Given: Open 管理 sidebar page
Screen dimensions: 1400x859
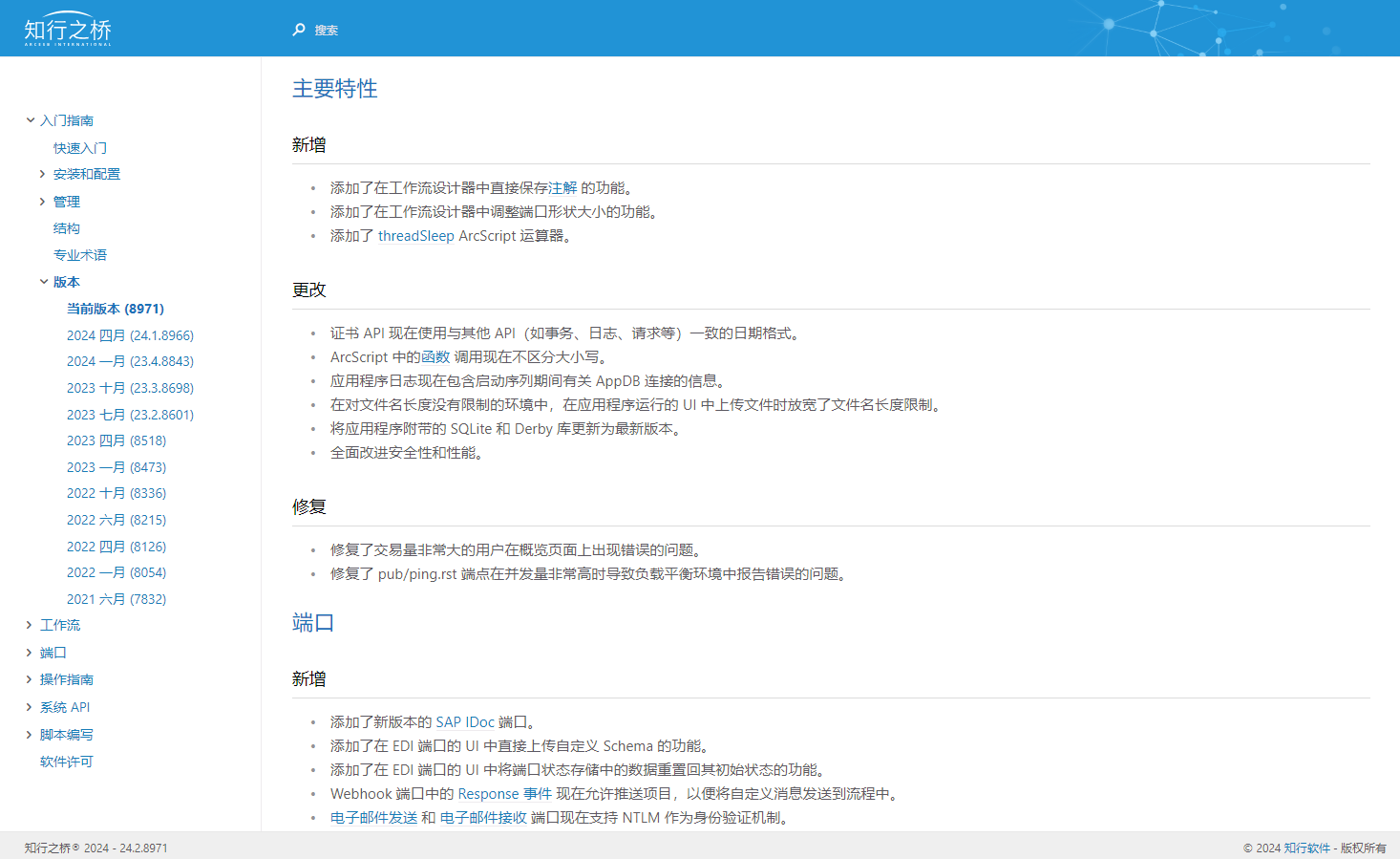Looking at the screenshot, I should (x=67, y=202).
